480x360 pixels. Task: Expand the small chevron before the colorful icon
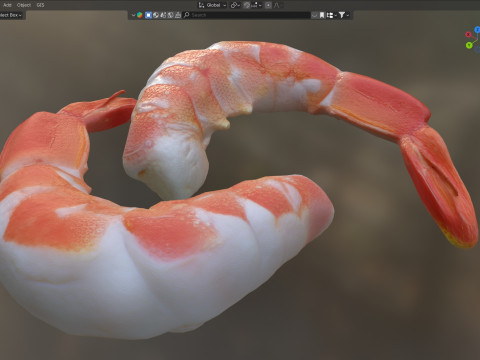coord(133,15)
